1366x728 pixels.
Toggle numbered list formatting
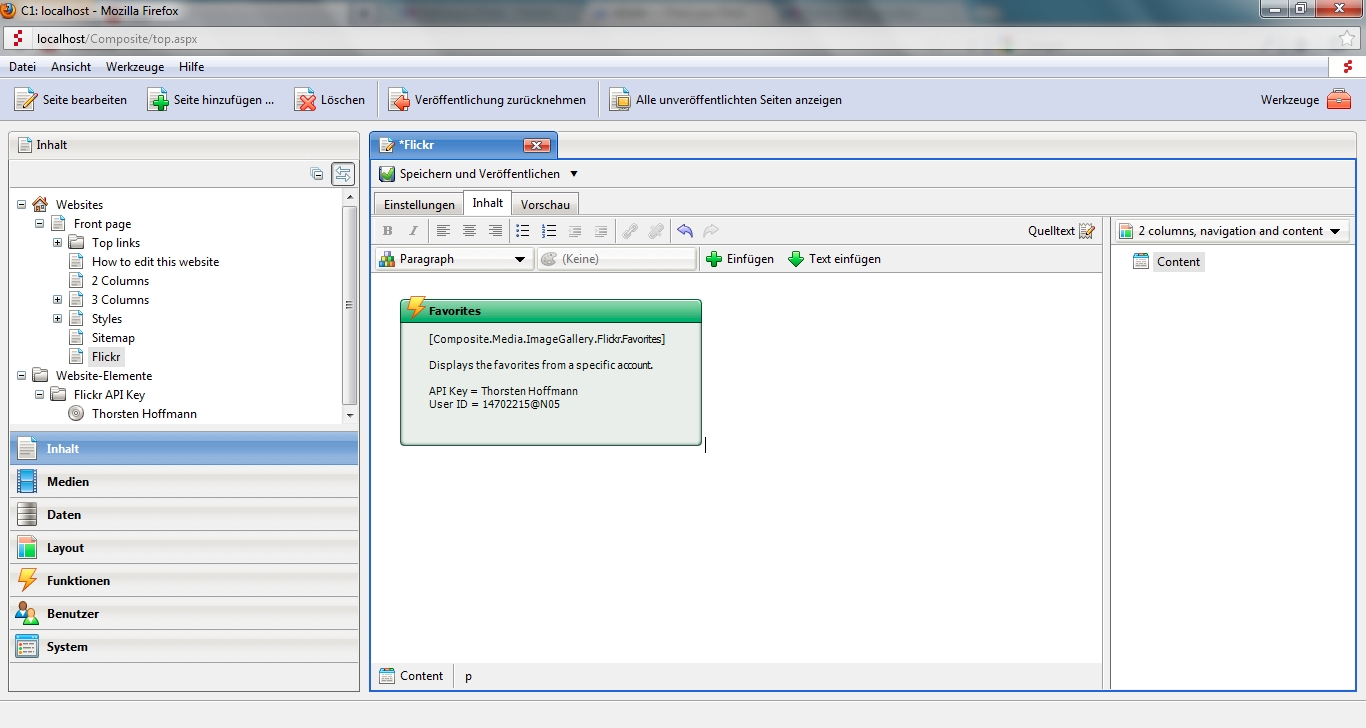[548, 231]
